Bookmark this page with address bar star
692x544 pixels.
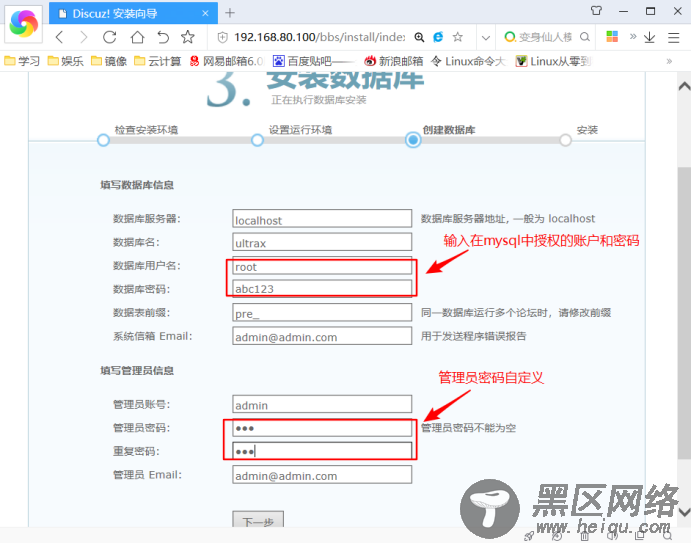pos(458,37)
